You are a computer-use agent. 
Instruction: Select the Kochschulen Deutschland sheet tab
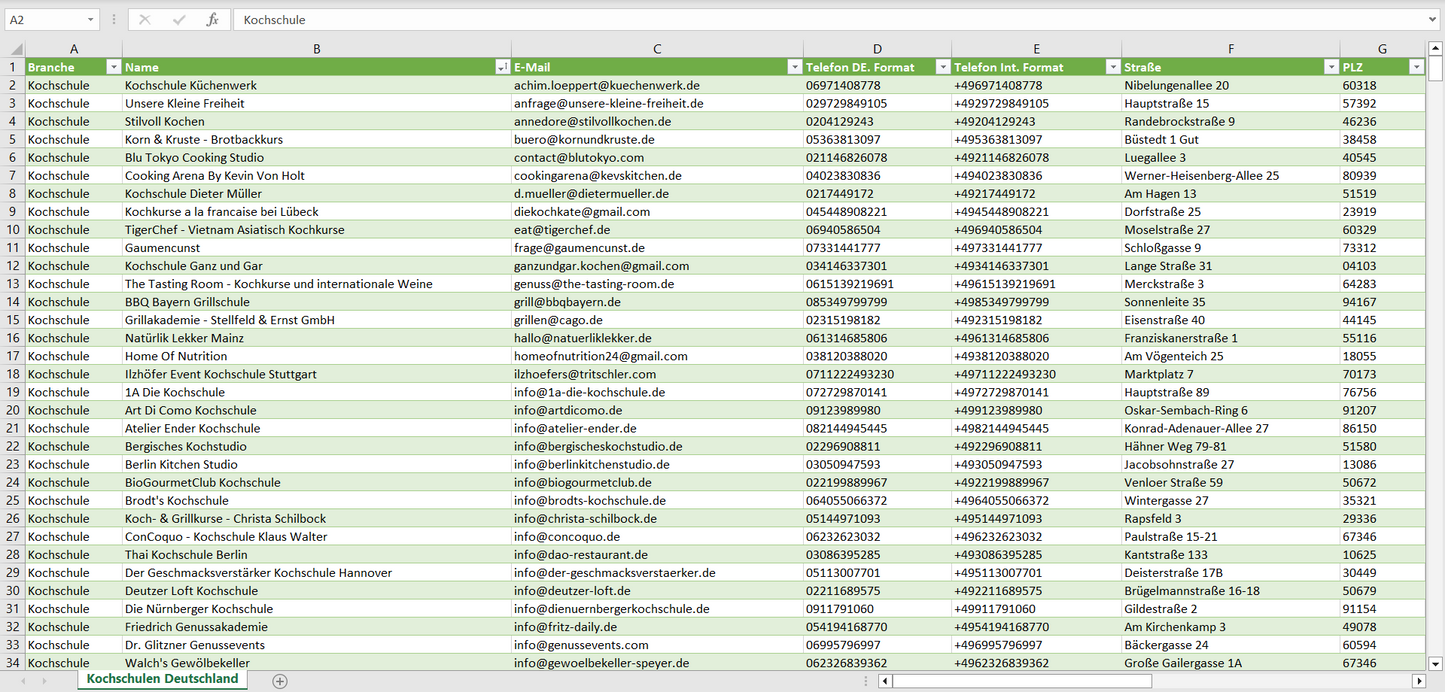(162, 679)
